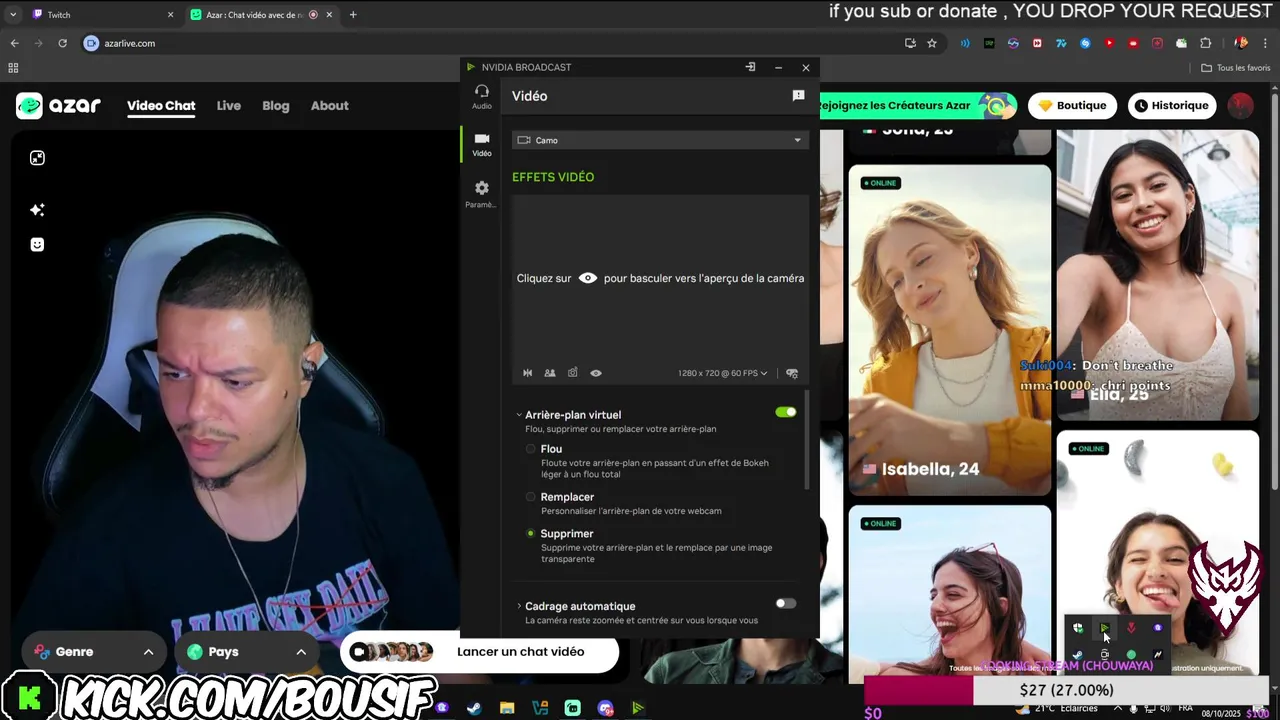Image resolution: width=1280 pixels, height=720 pixels.
Task: Close the Twitch browser tab
Action: tap(170, 15)
